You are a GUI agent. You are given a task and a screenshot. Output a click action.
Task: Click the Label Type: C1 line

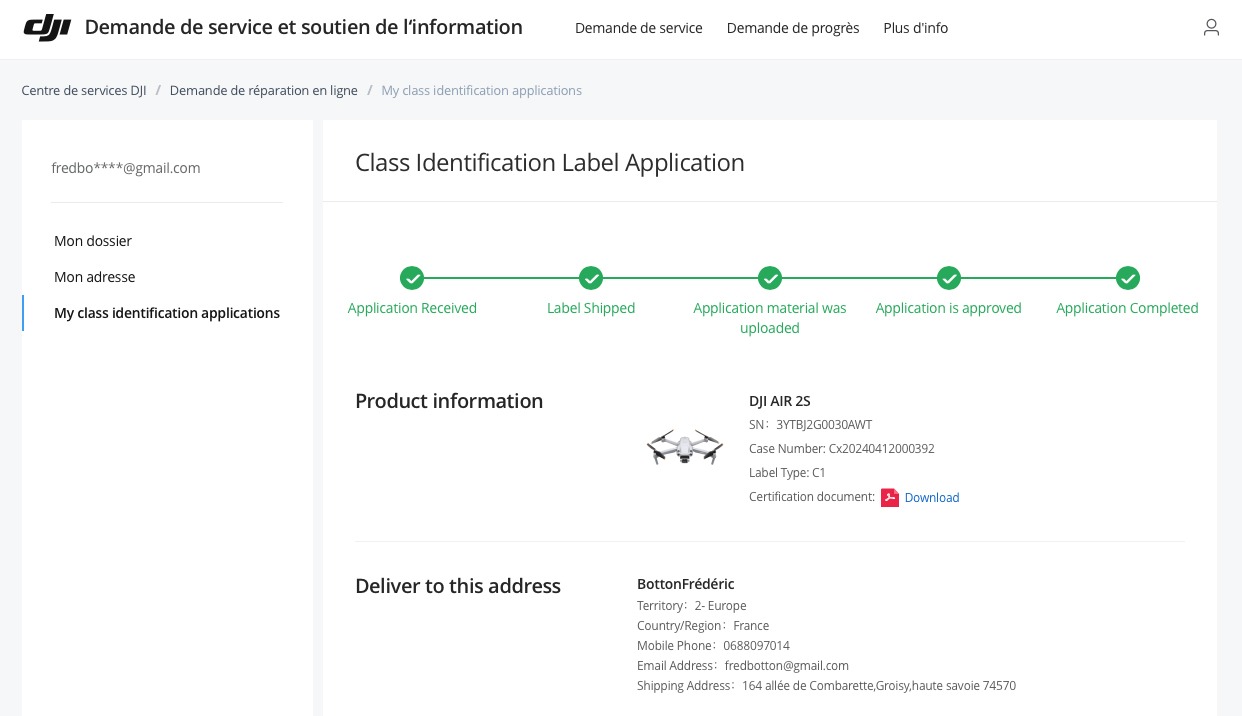(x=787, y=473)
